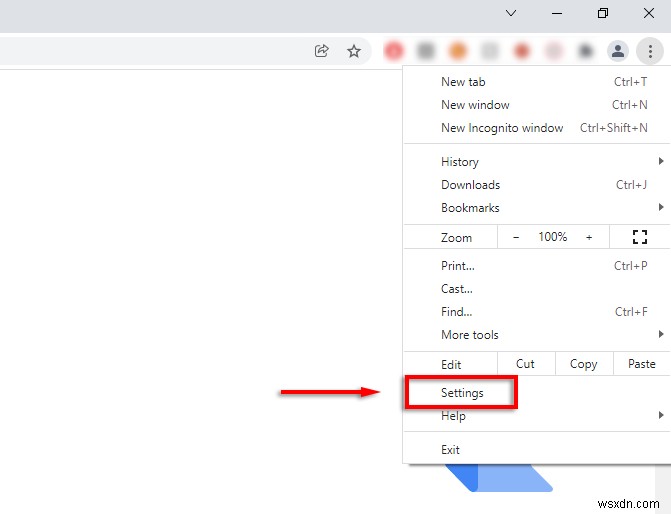
Task: Click the Cut button
Action: tap(526, 364)
